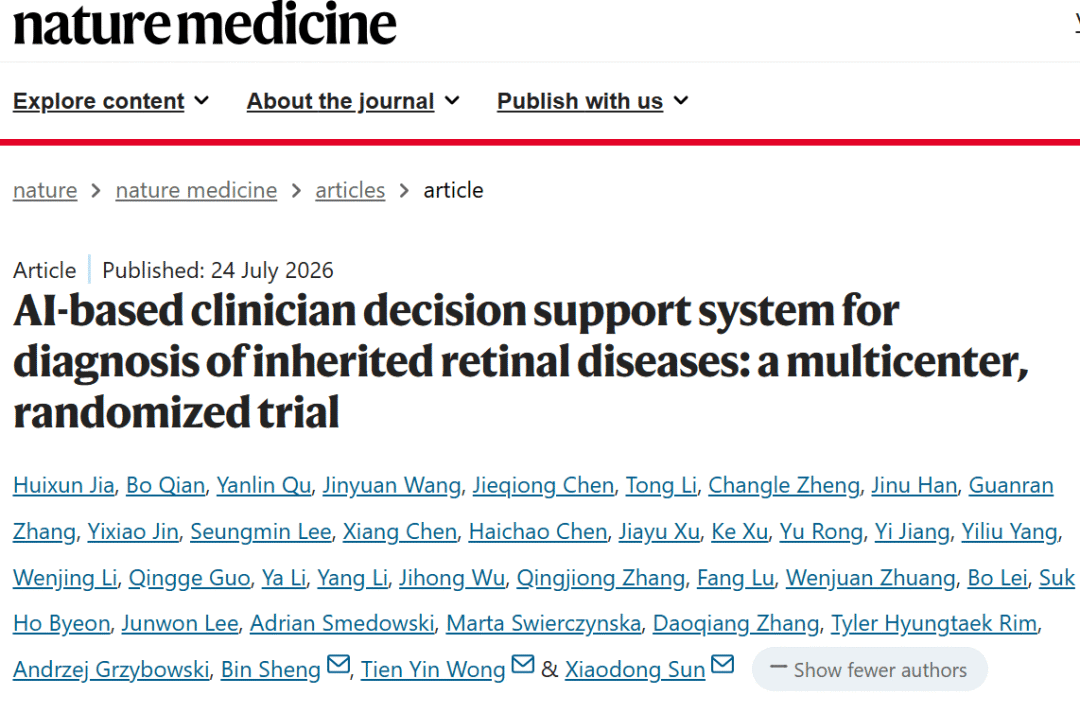Collapse list with Show fewer authors button
This screenshot has height=713, width=1080.
click(870, 669)
